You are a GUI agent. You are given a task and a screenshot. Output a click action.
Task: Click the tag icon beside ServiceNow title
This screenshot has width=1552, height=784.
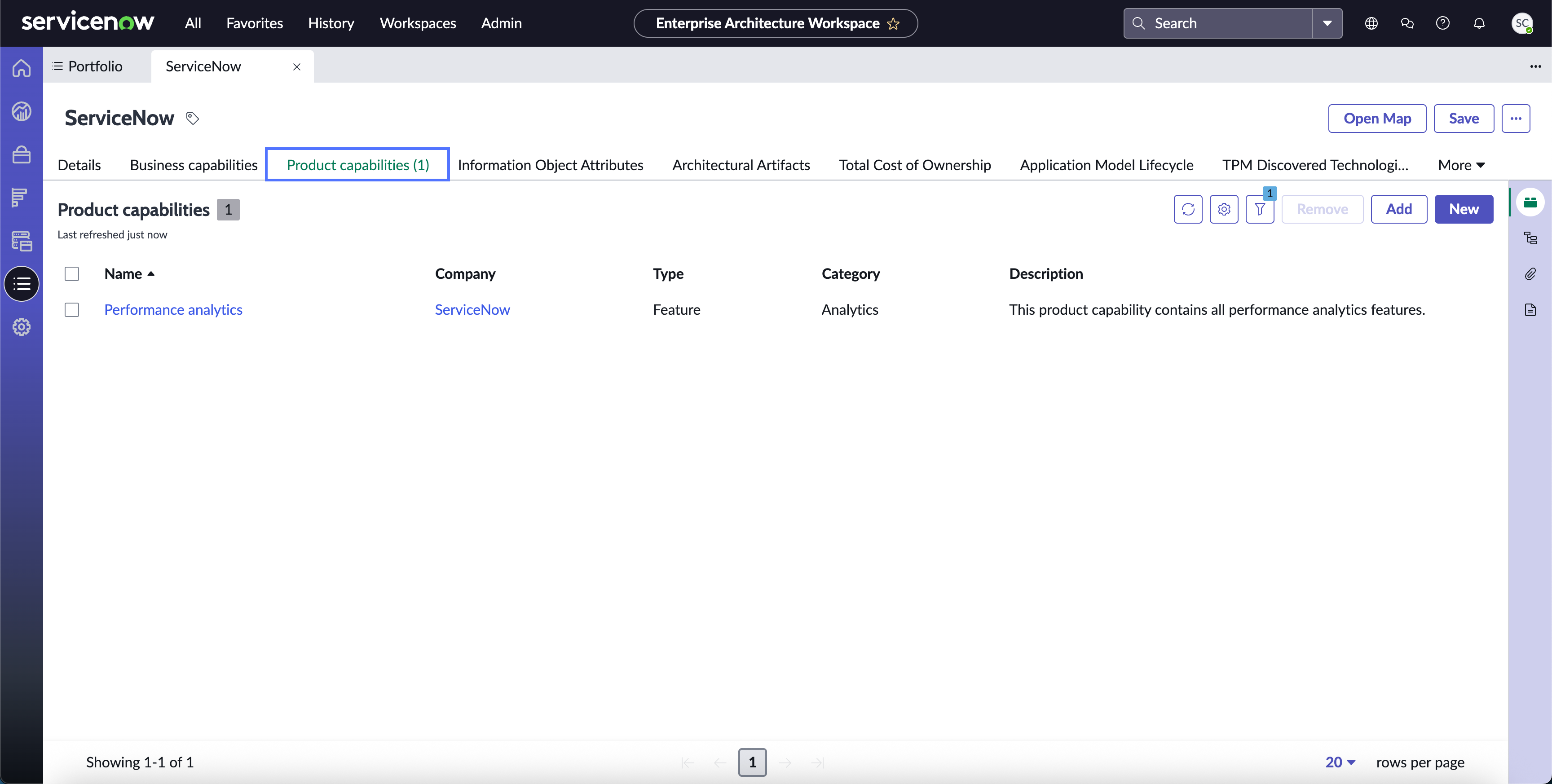[x=192, y=118]
